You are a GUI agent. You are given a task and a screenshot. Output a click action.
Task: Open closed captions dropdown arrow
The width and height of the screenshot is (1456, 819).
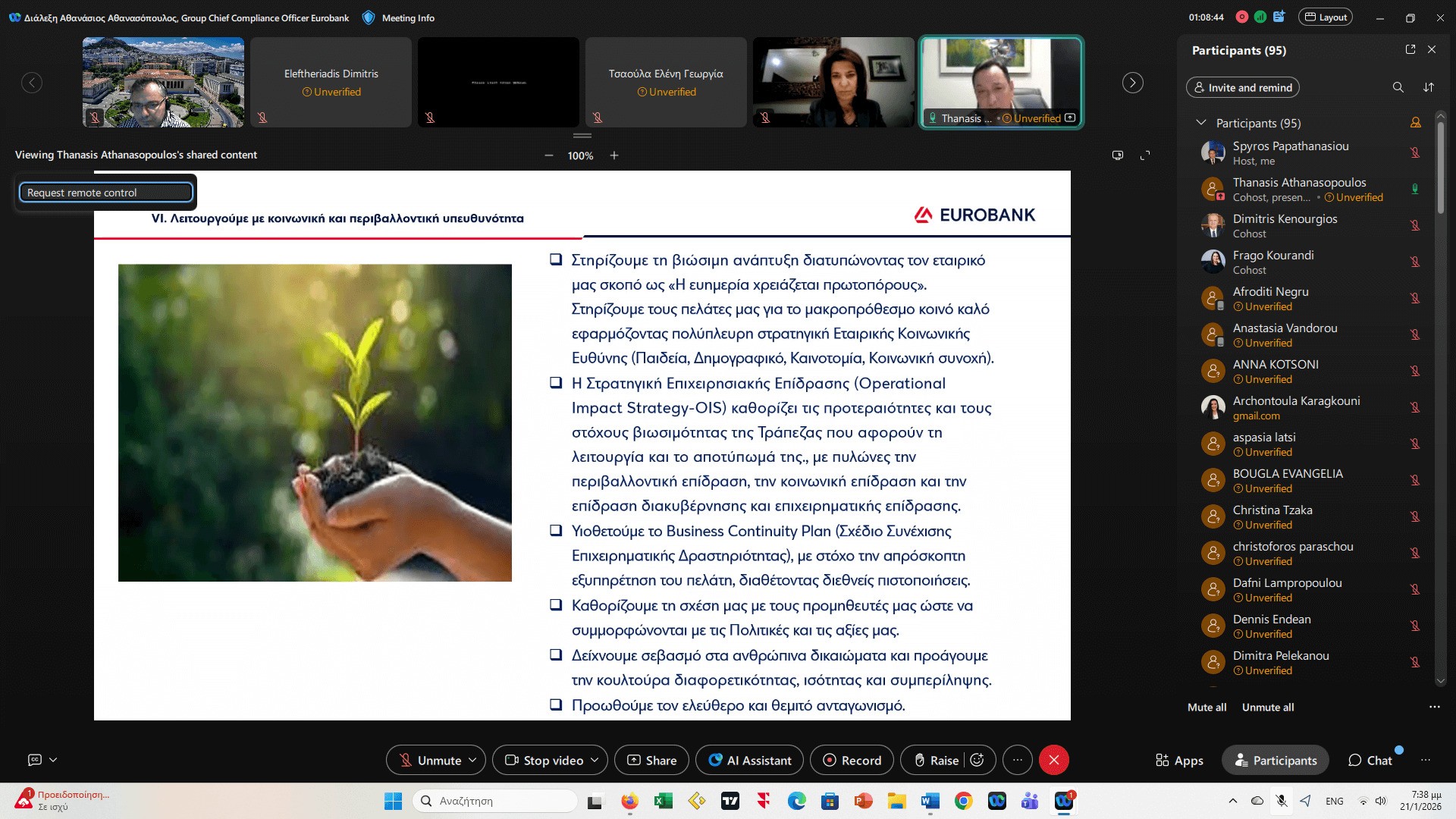point(53,760)
